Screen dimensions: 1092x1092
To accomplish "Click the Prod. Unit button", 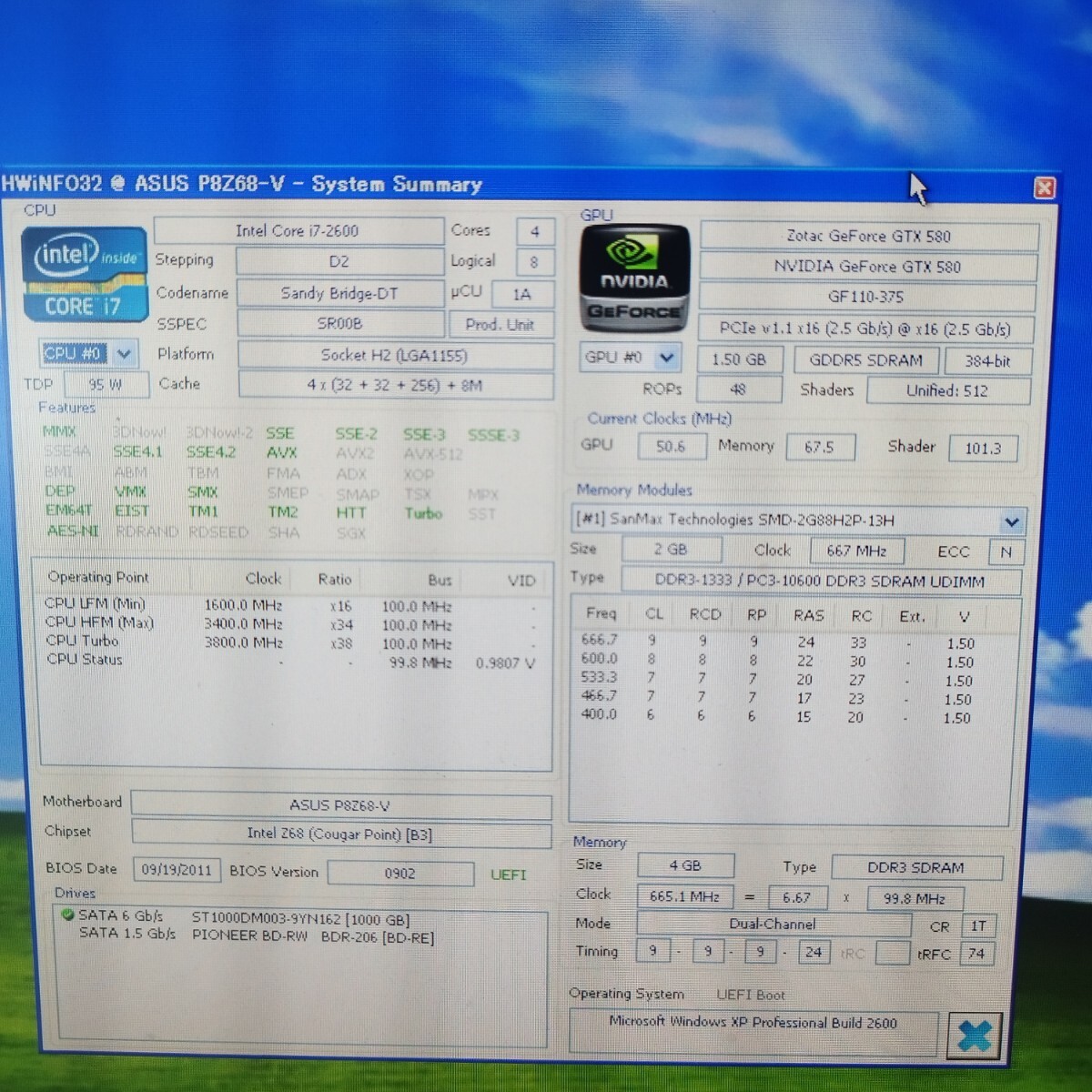I will [x=499, y=325].
